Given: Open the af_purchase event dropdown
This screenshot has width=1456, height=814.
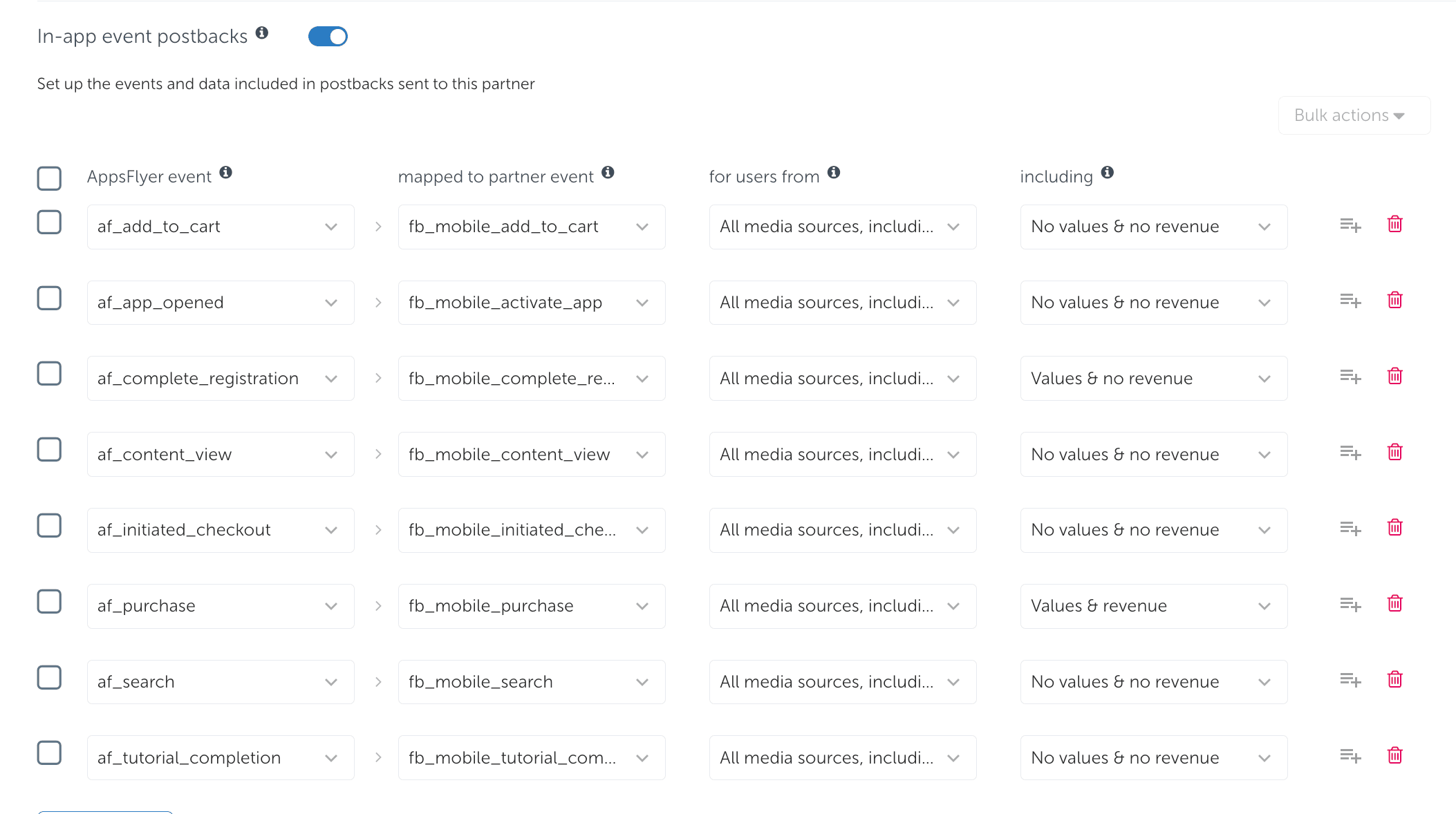Looking at the screenshot, I should (221, 606).
